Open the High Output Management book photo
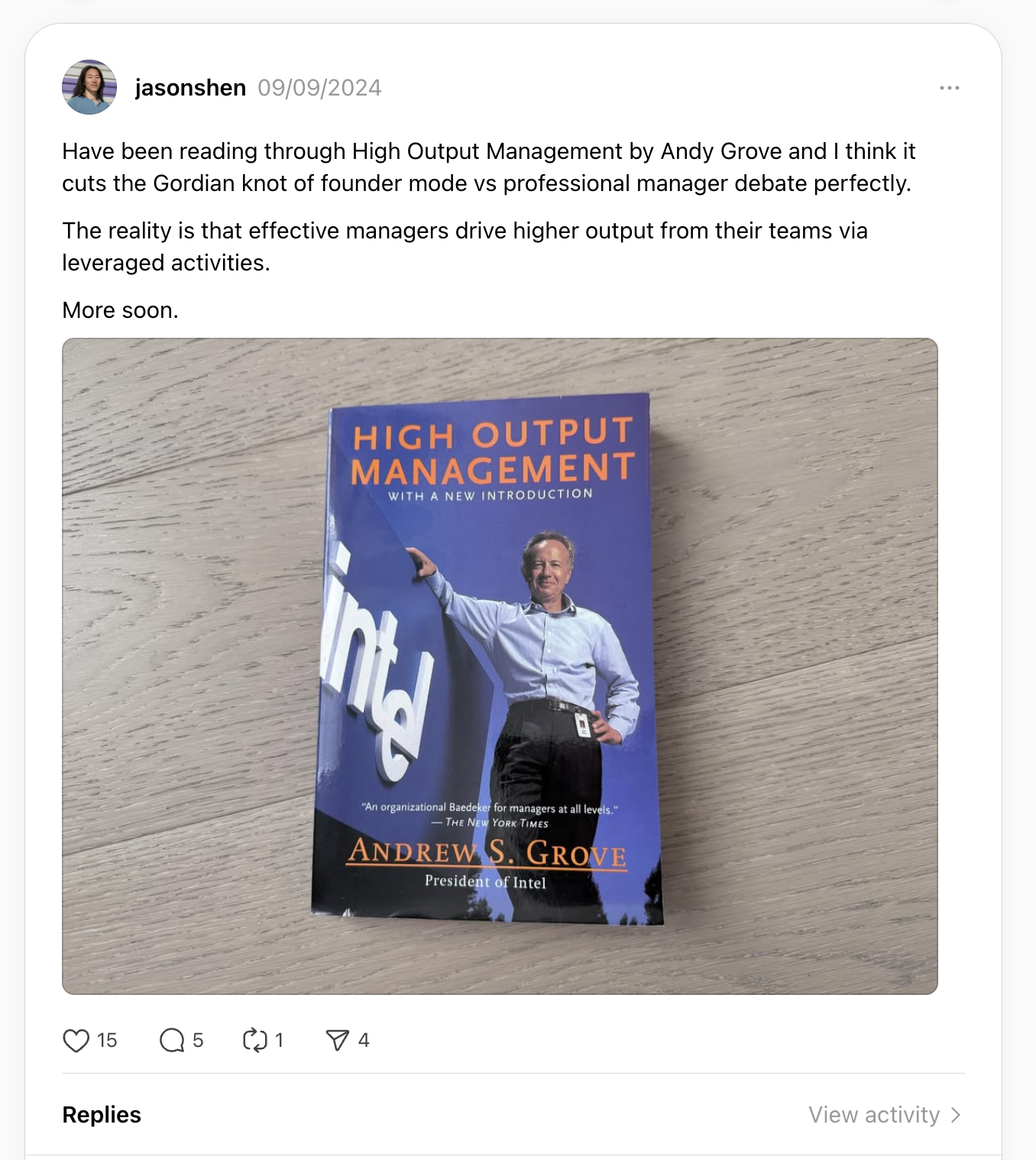The width and height of the screenshot is (1036, 1160). [x=500, y=666]
